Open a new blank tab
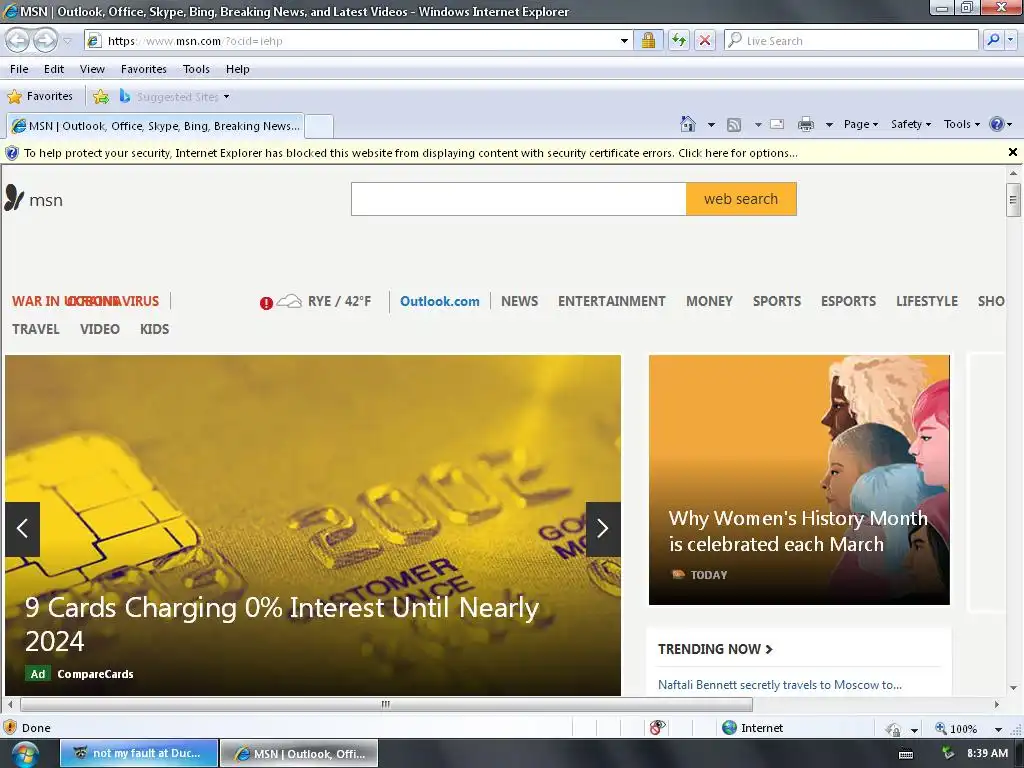The width and height of the screenshot is (1024, 768). click(319, 126)
